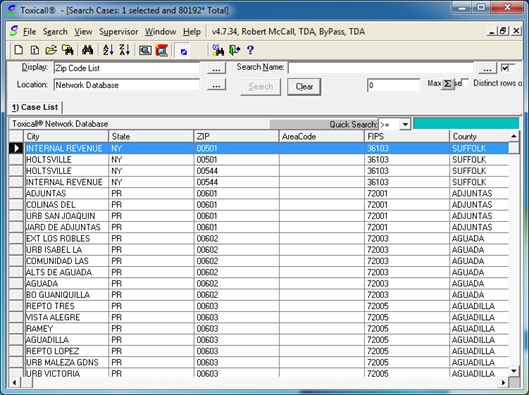Click the AreaCode column header
The image size is (529, 395).
(x=322, y=137)
